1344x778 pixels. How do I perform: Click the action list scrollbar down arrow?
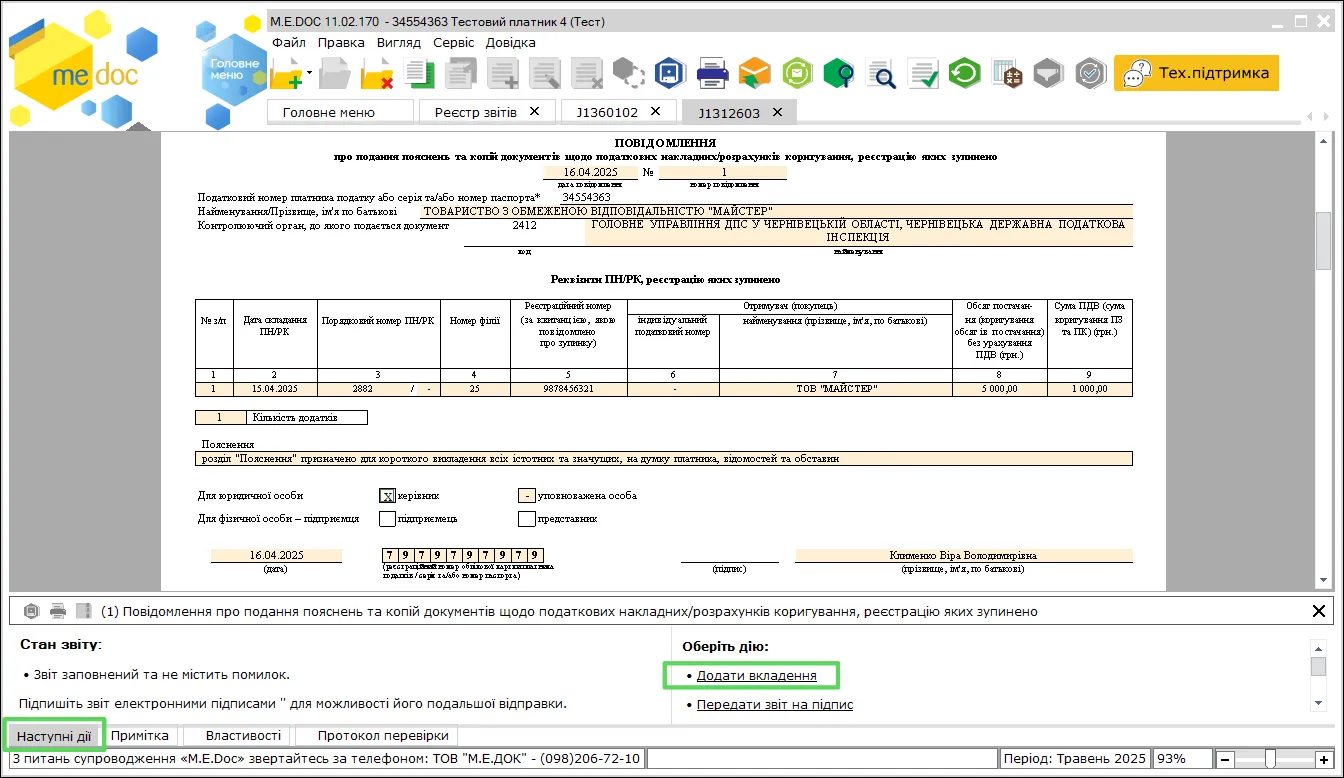tap(1318, 703)
